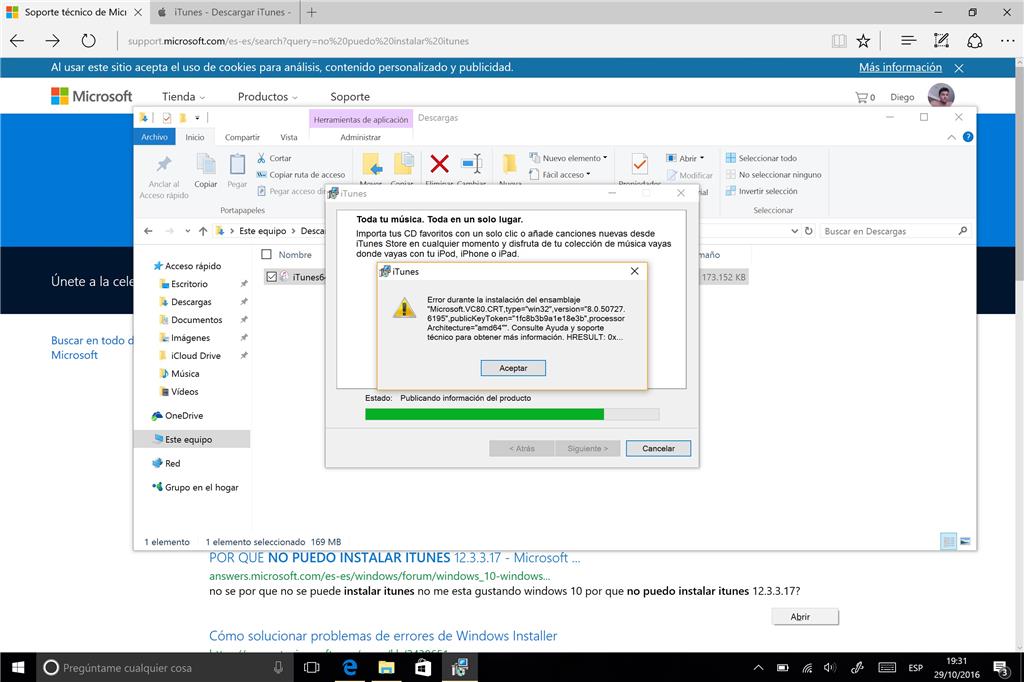The height and width of the screenshot is (682, 1024).
Task: Add this page to Edge favorites
Action: coord(863,41)
